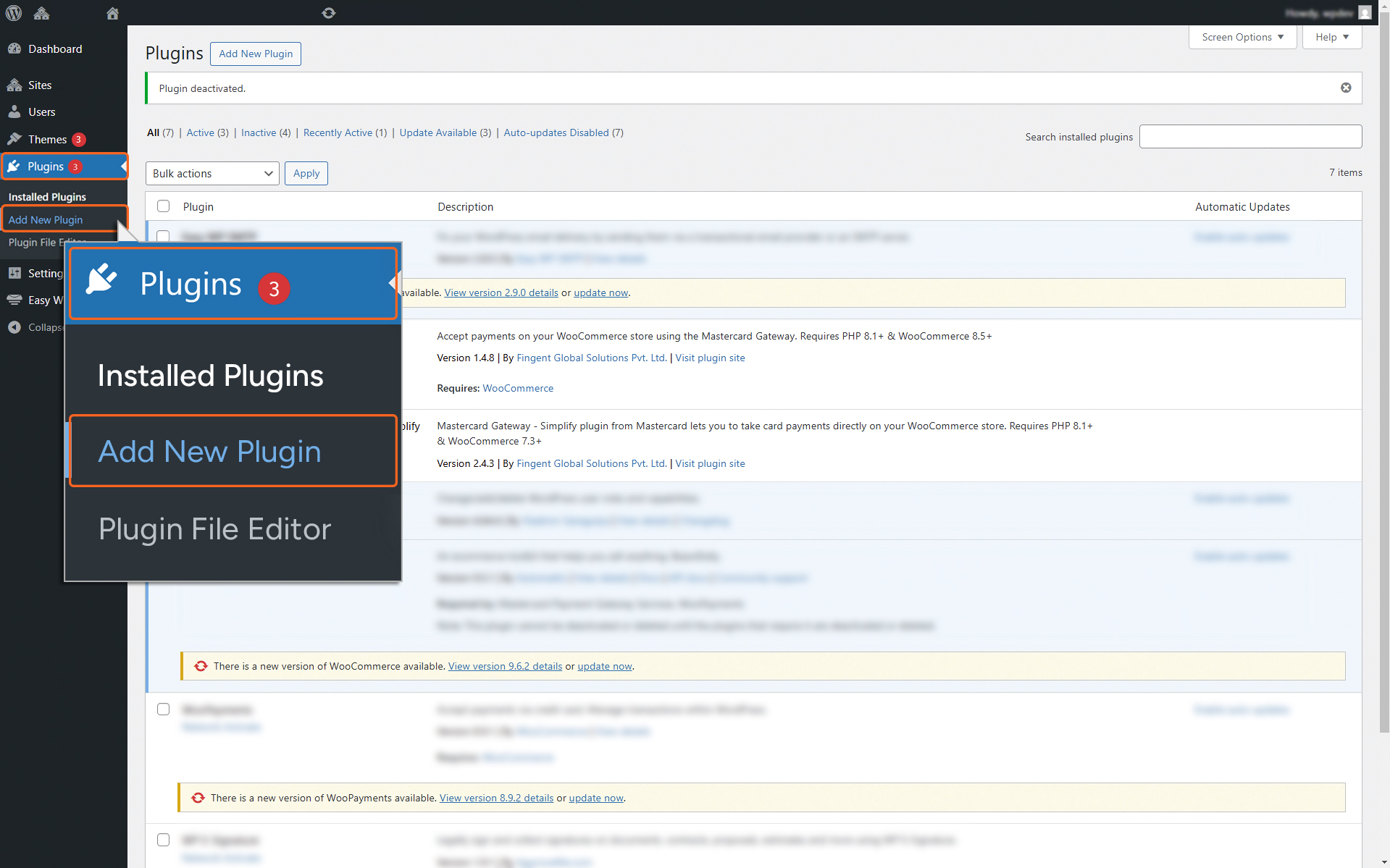Click the '7 items' count text

click(1345, 172)
